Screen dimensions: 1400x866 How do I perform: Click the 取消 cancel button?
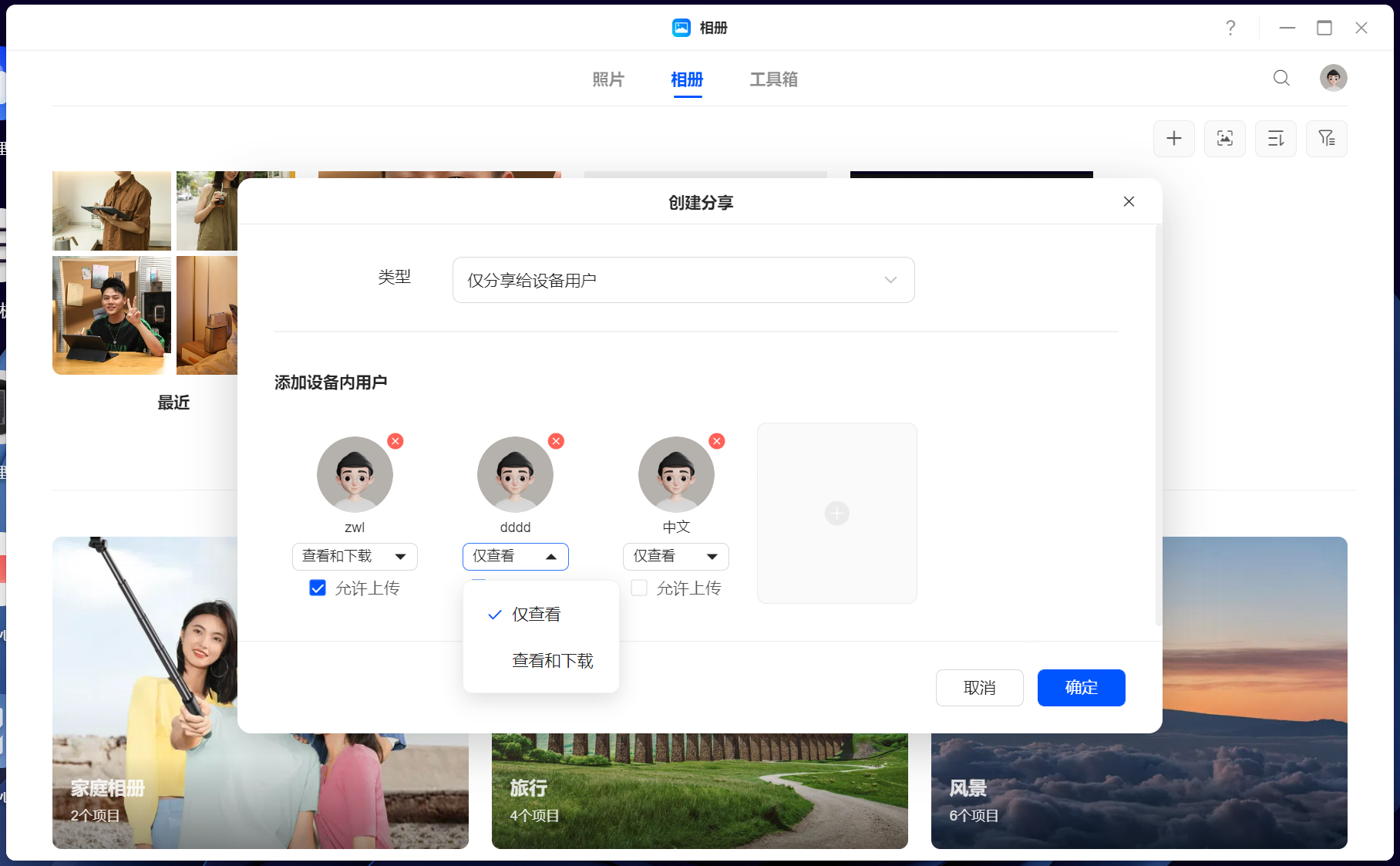point(979,687)
